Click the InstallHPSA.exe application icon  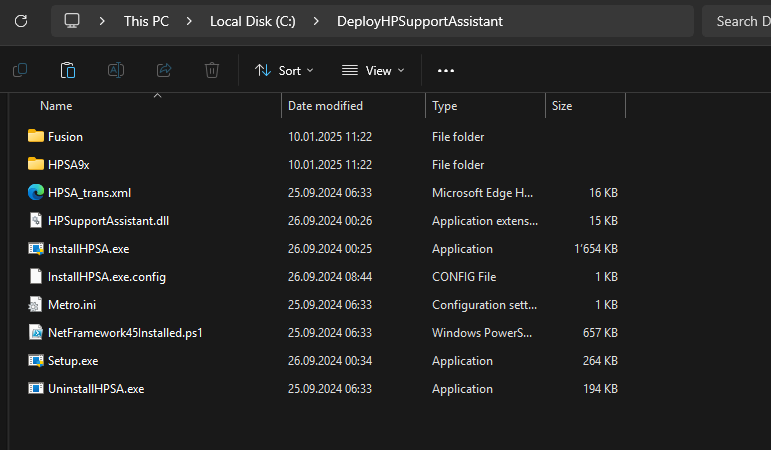point(36,248)
